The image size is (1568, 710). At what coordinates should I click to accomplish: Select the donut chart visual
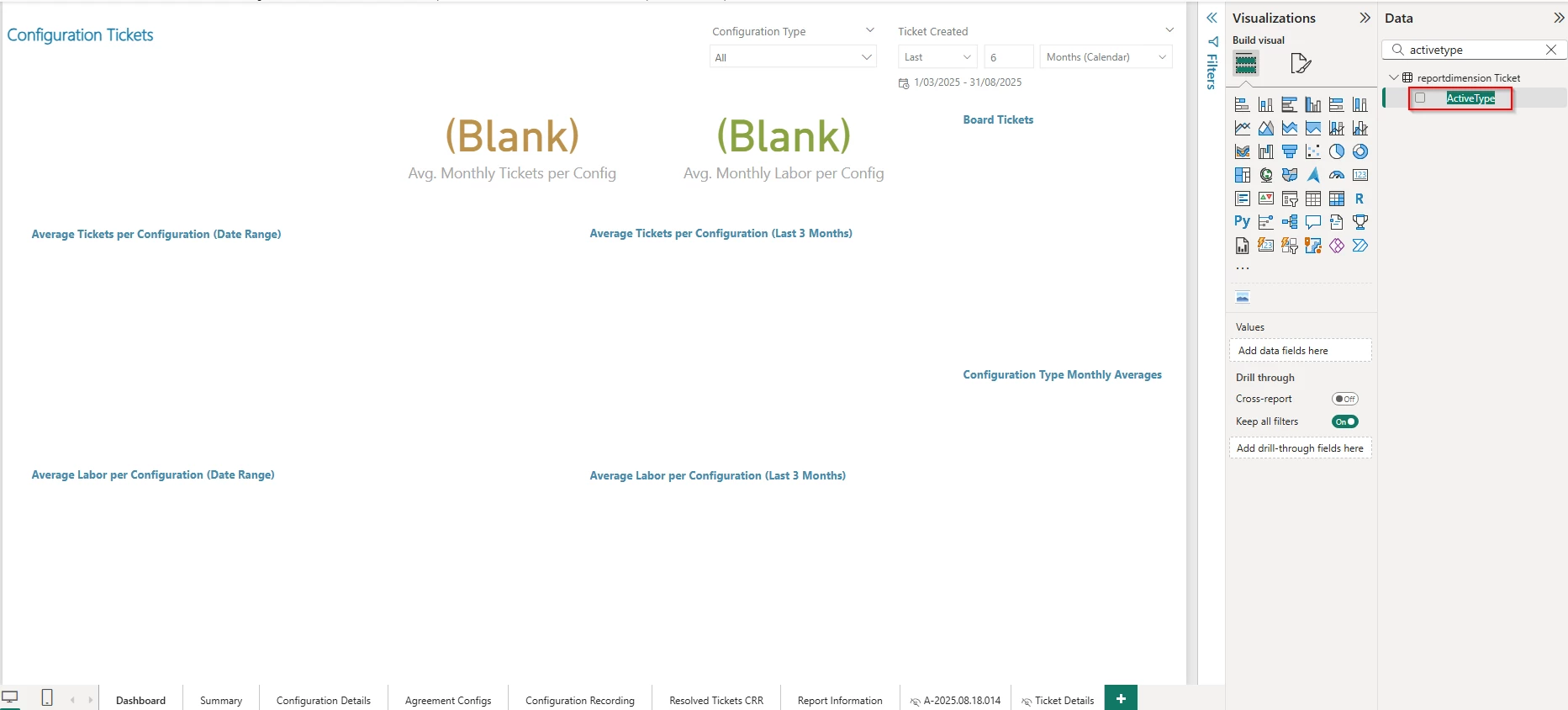[x=1359, y=151]
